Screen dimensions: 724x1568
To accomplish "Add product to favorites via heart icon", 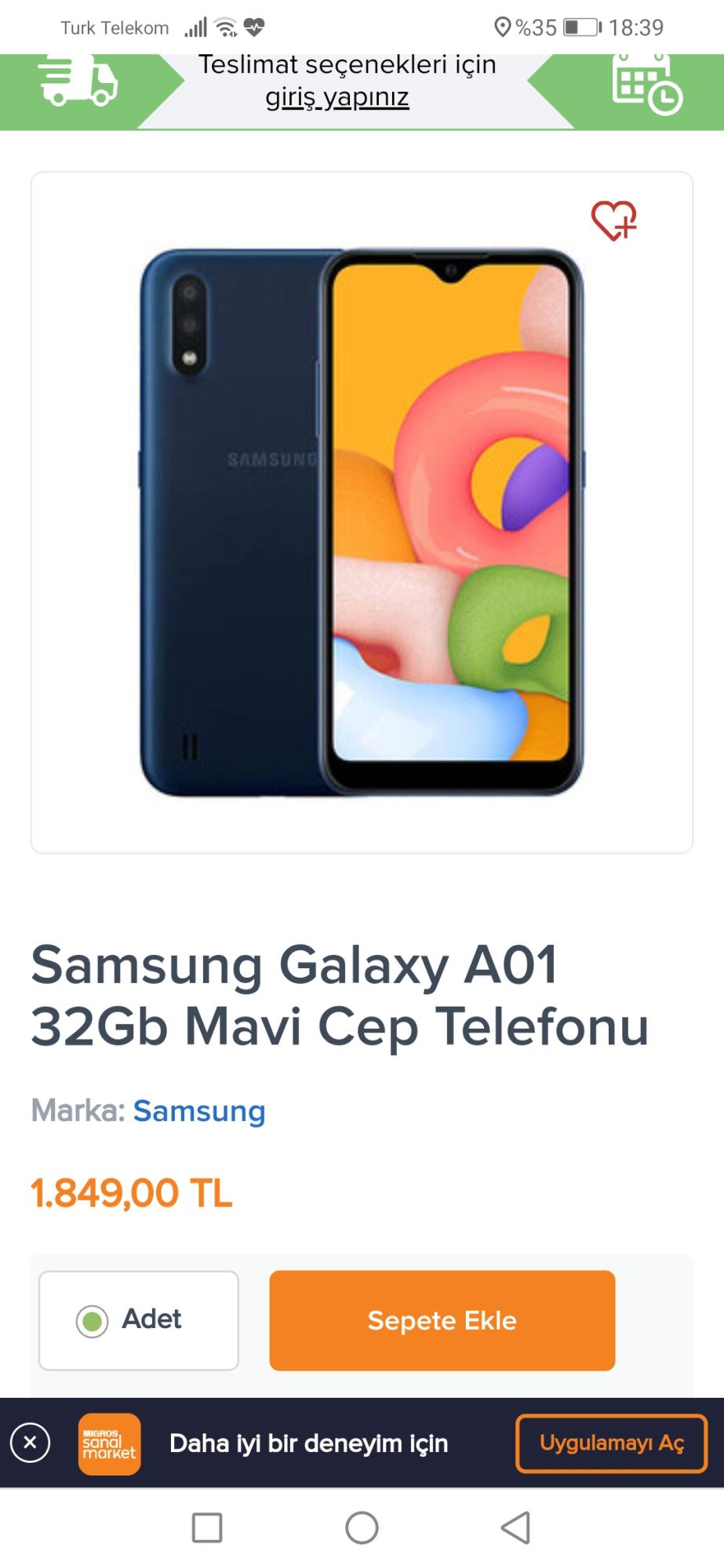I will tap(614, 220).
